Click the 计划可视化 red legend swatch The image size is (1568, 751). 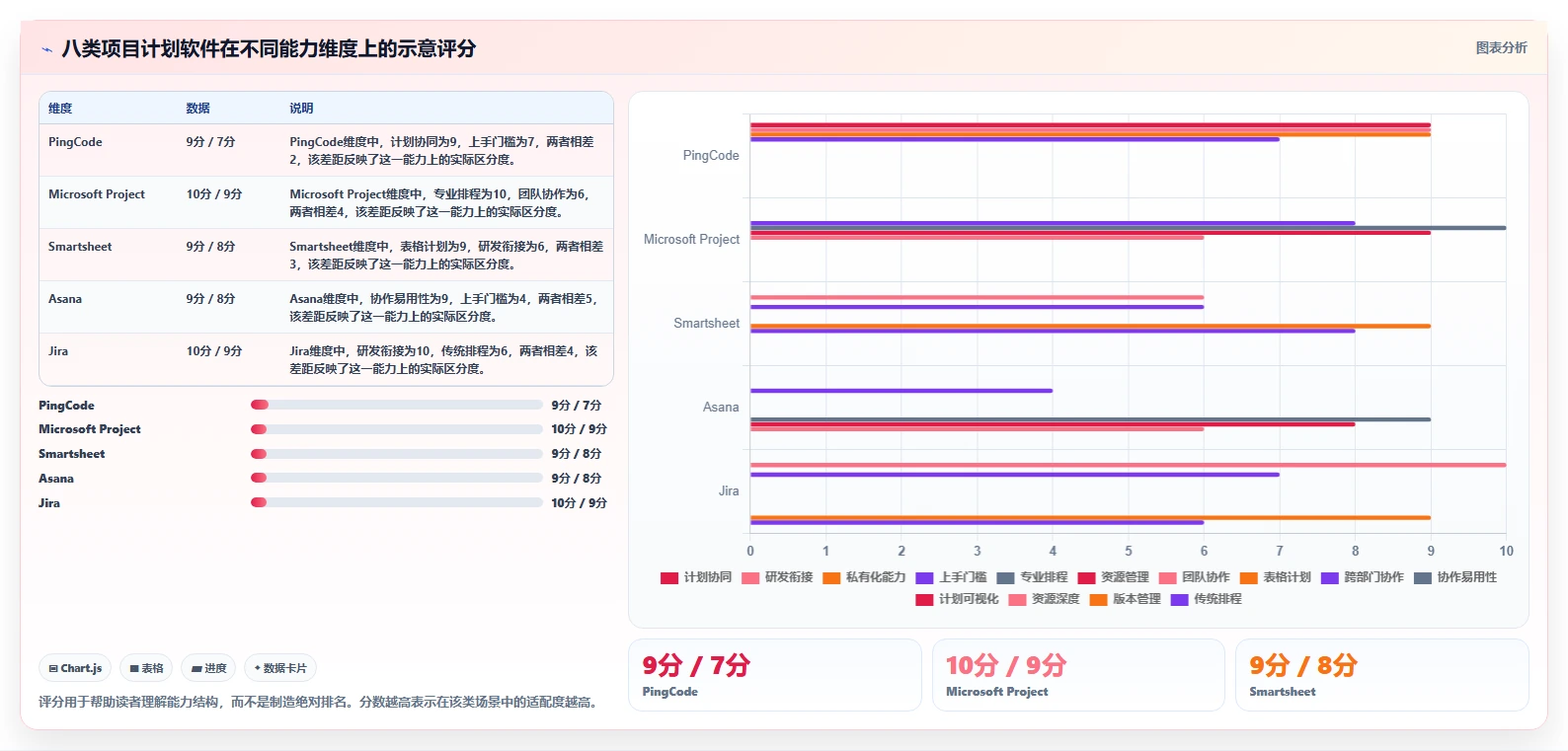coord(924,600)
